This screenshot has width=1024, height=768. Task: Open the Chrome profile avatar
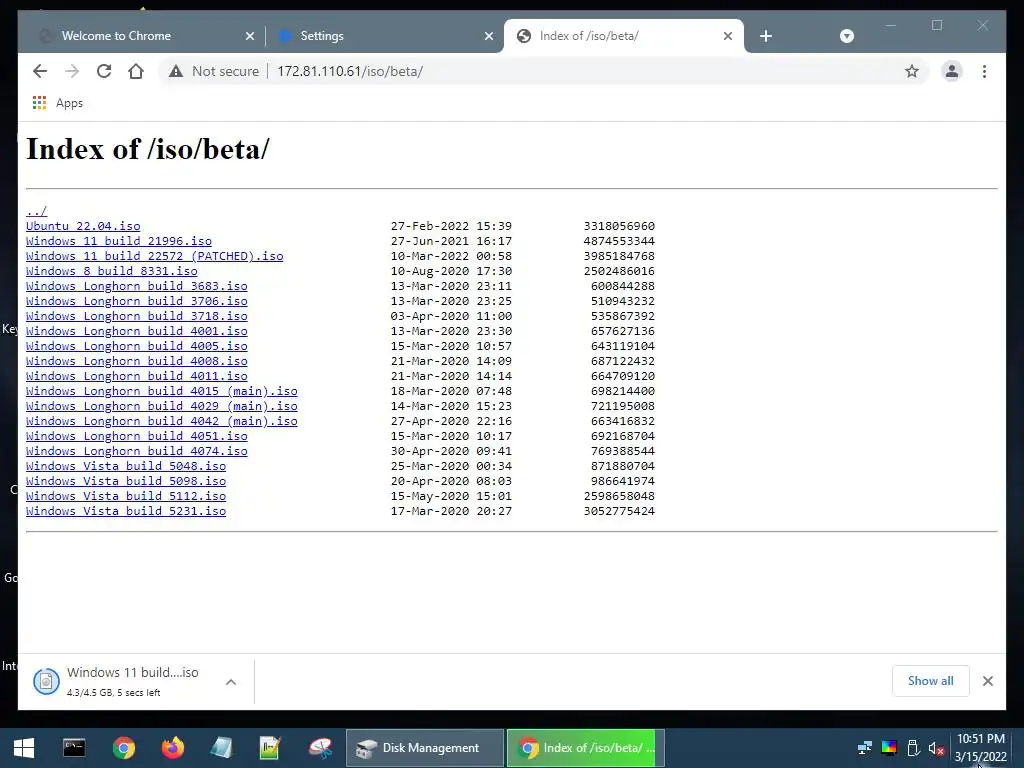[x=952, y=71]
